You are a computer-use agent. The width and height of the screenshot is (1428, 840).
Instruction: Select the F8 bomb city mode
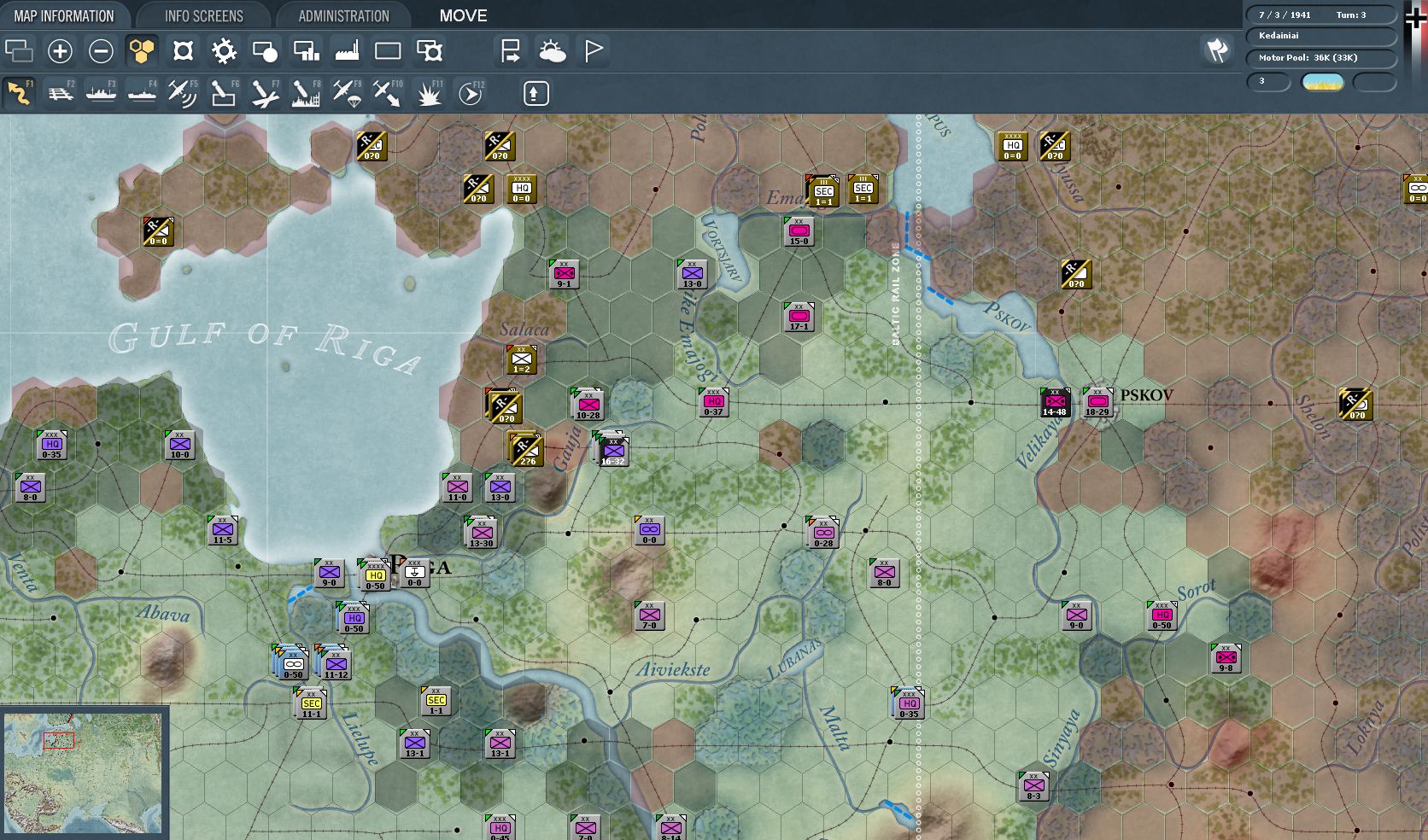tap(306, 93)
